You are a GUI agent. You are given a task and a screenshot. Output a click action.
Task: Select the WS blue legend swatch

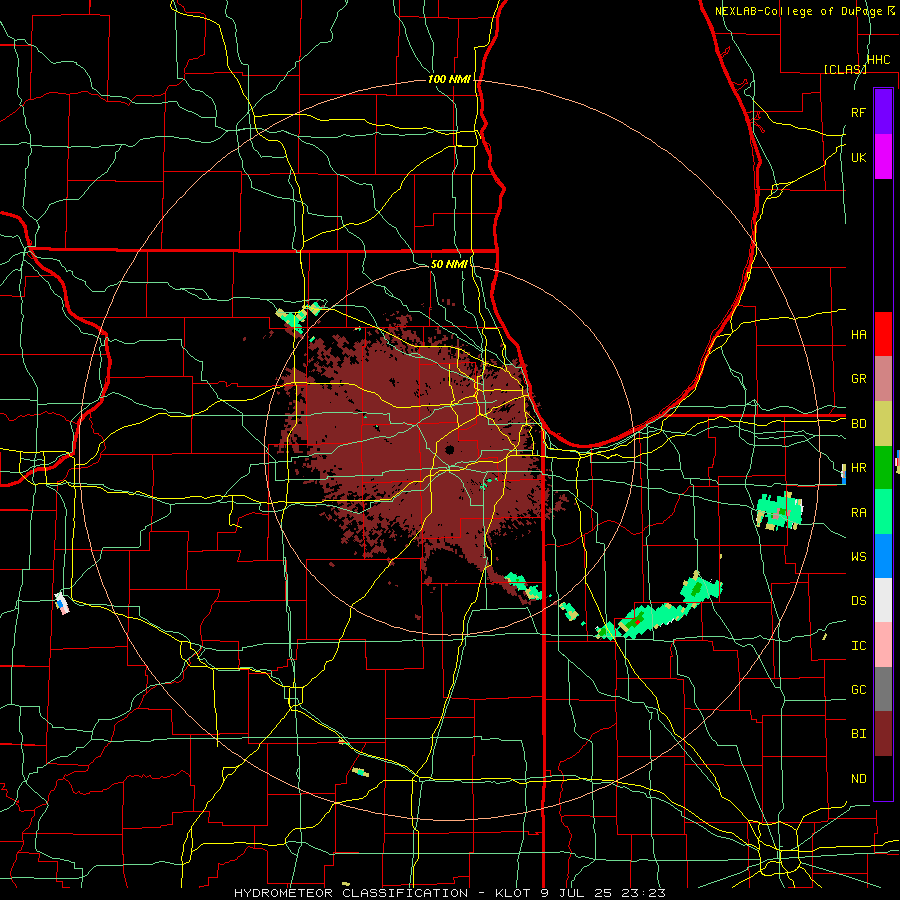[x=883, y=556]
